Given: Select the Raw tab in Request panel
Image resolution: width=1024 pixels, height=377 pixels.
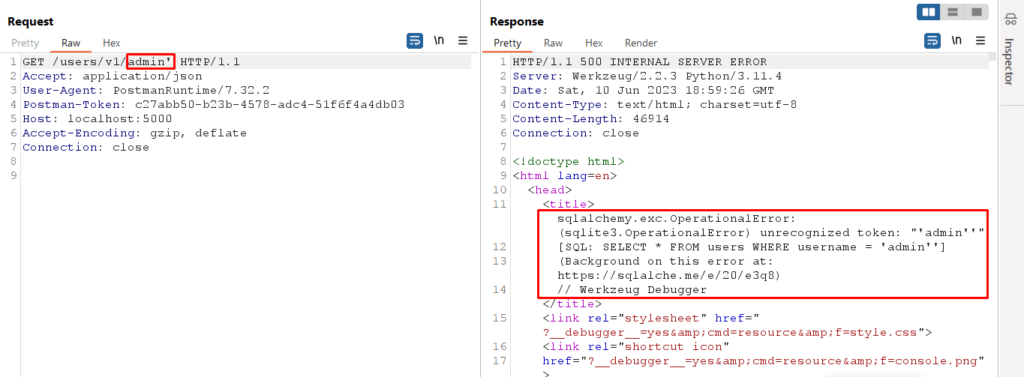Looking at the screenshot, I should click(71, 43).
